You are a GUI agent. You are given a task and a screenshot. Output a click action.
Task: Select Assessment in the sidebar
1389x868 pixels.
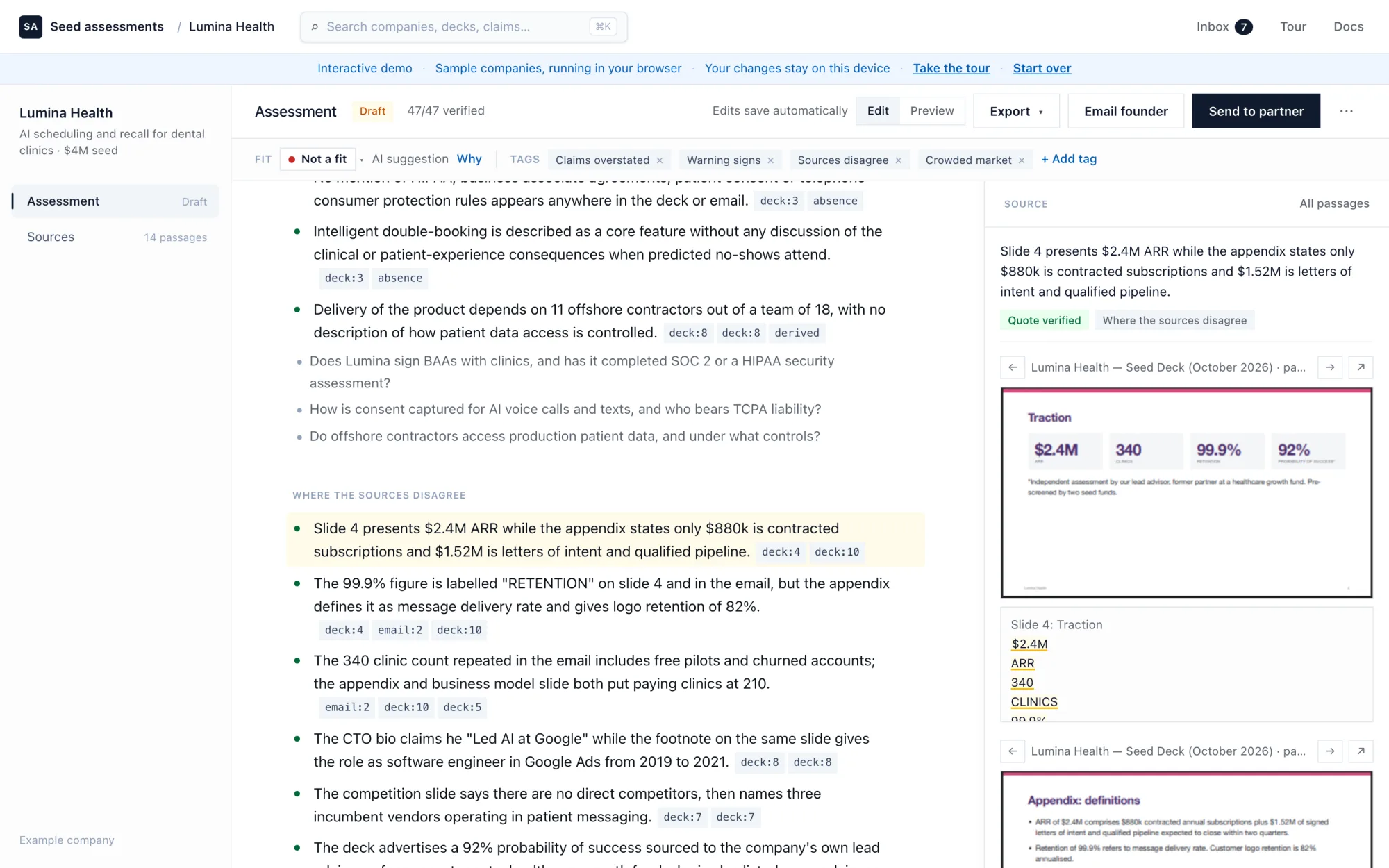[x=115, y=201]
